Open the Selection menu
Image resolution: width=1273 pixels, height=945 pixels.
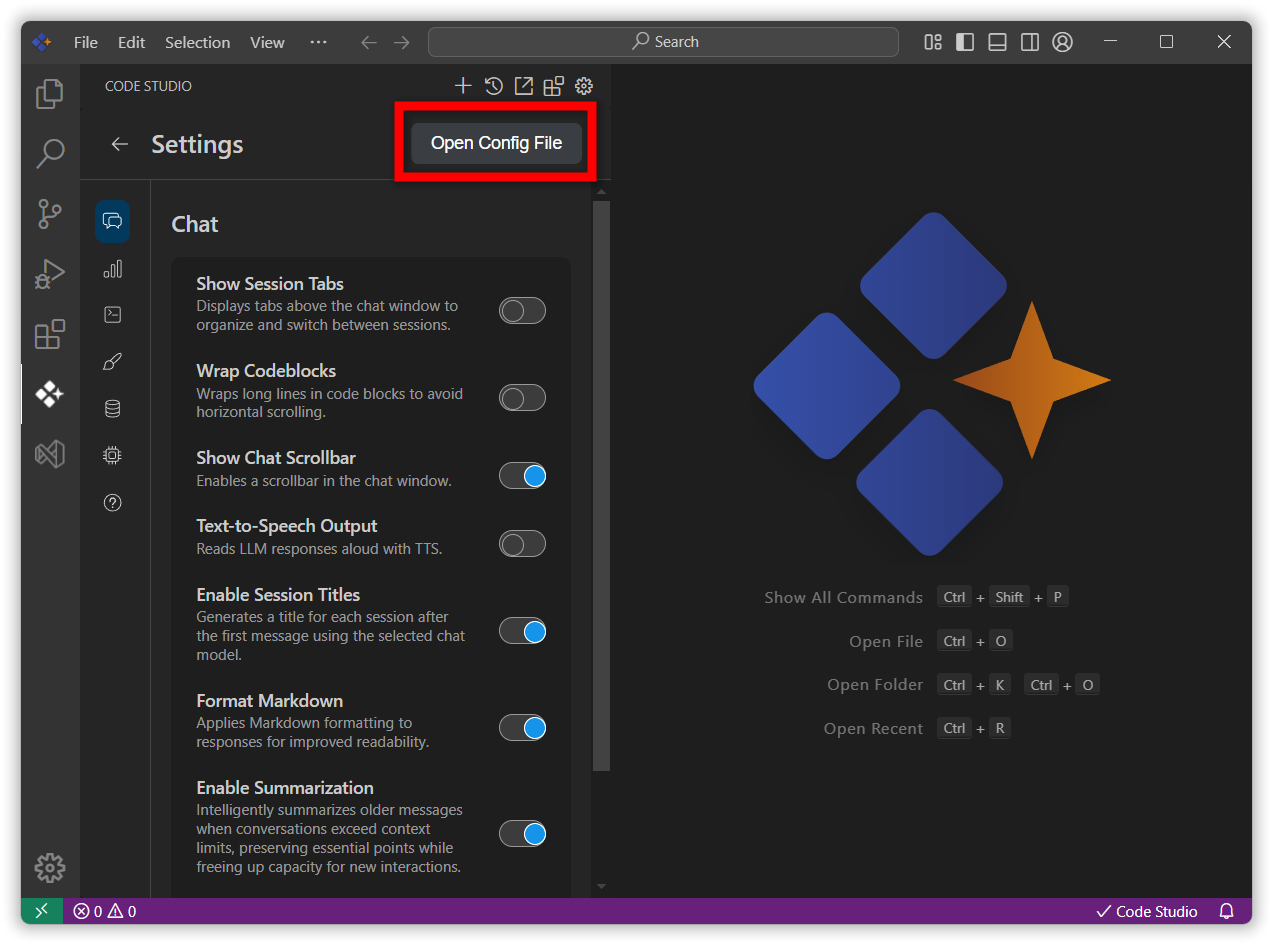tap(197, 42)
